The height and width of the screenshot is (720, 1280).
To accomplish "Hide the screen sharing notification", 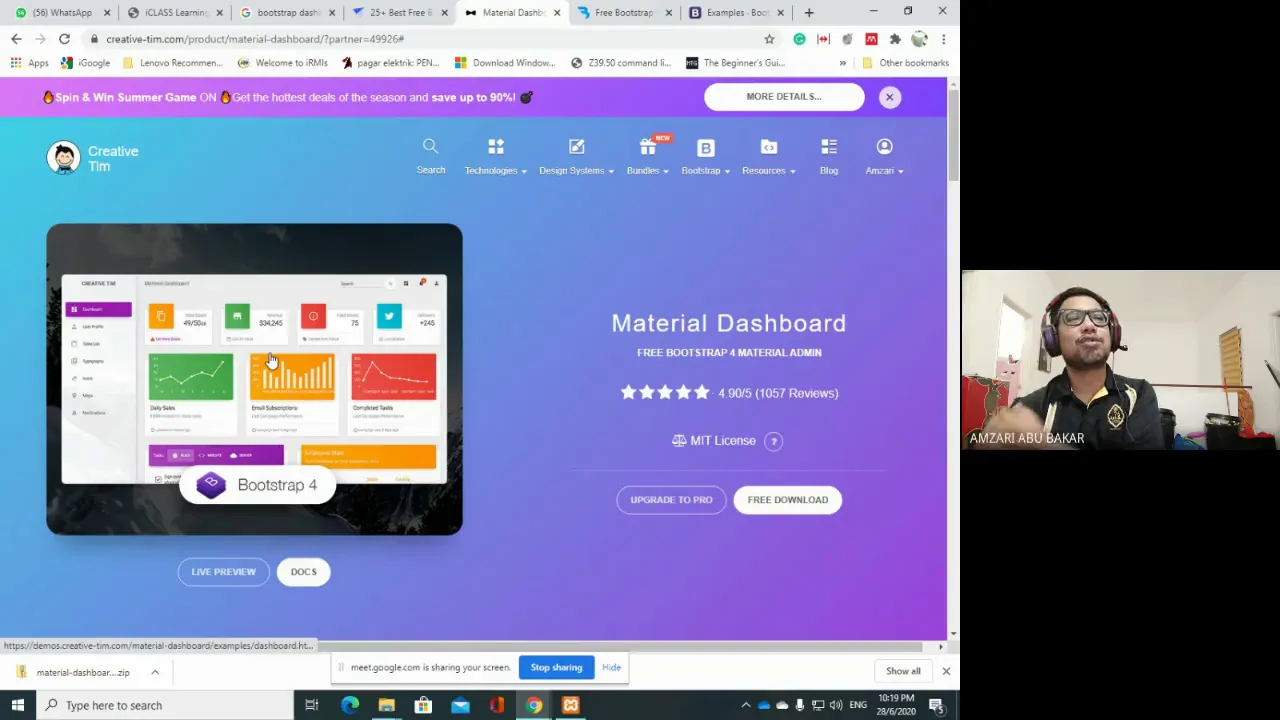I will [x=611, y=667].
